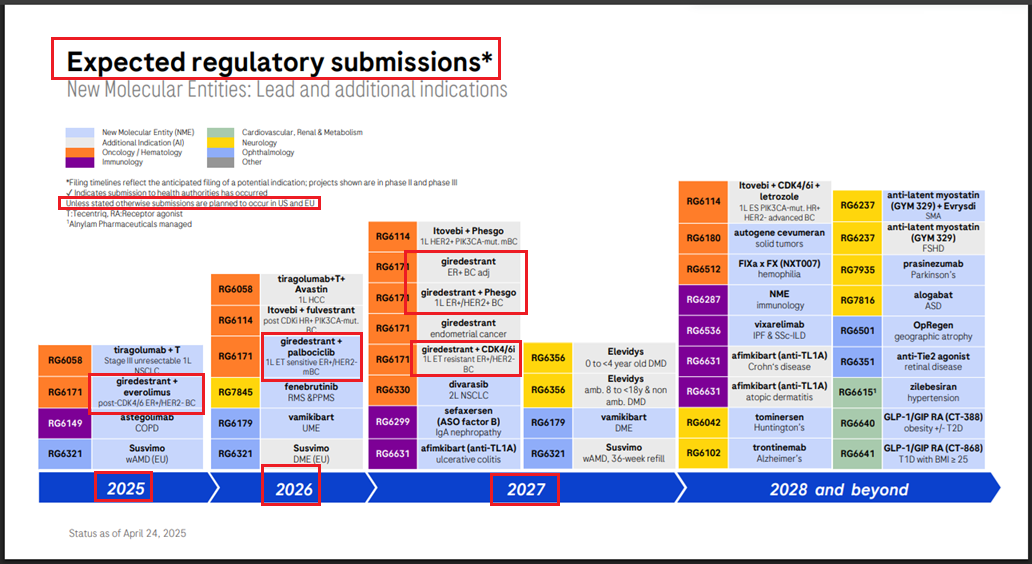
Task: Select the "giredestrant + everolimus" cell
Action: [x=147, y=392]
